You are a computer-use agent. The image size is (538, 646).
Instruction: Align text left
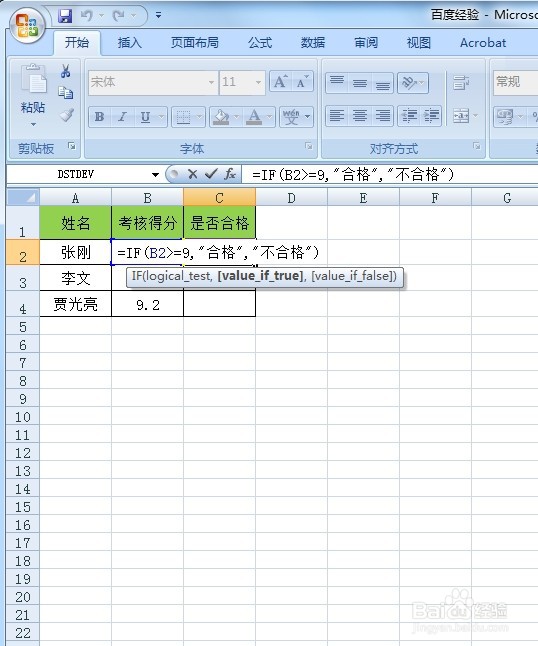point(337,116)
